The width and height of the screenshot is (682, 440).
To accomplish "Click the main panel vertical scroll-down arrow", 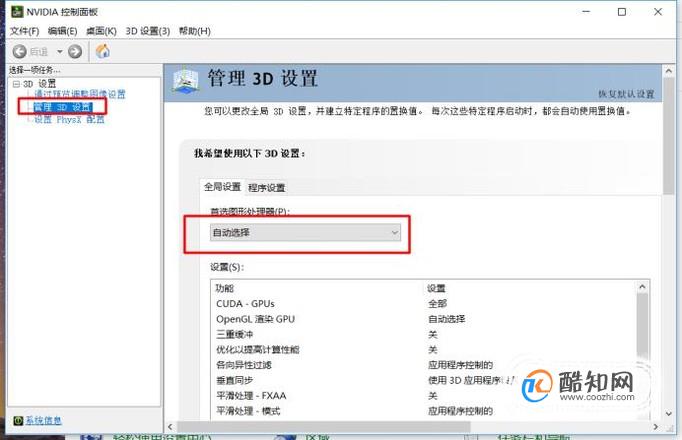I will (x=669, y=413).
